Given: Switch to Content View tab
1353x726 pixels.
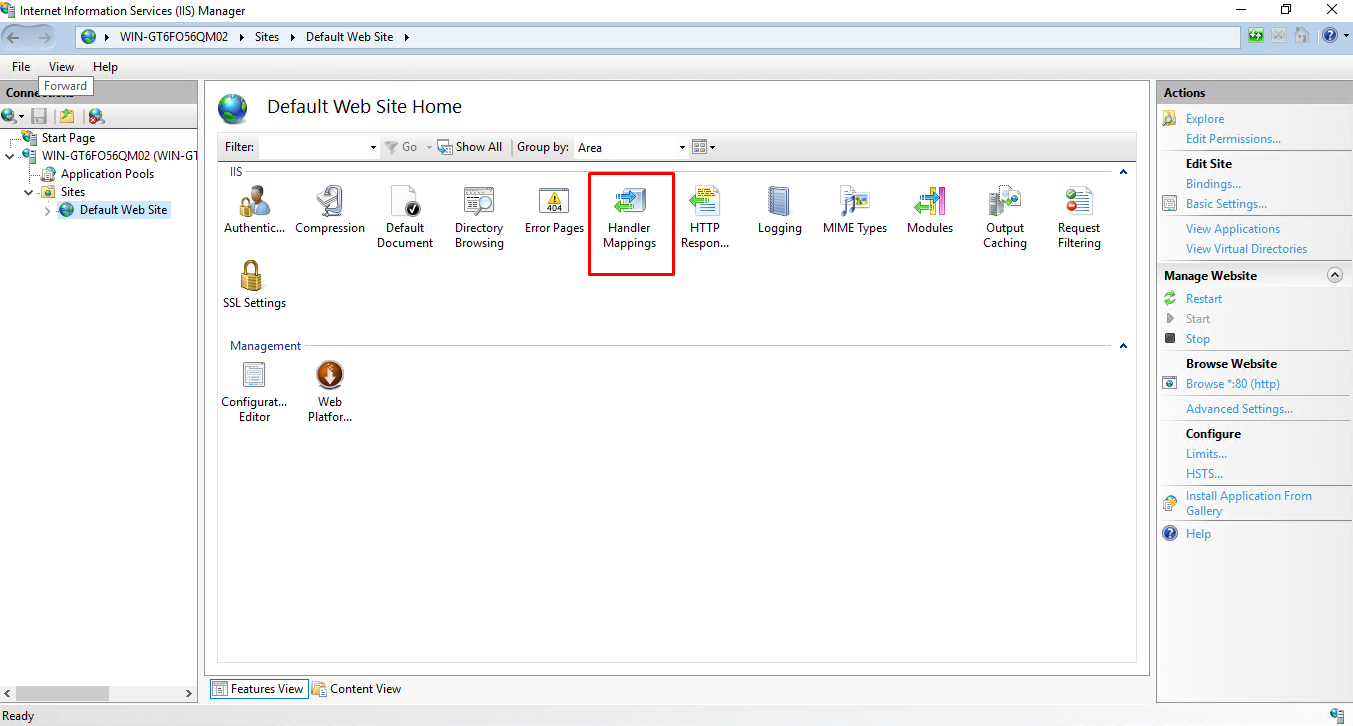Looking at the screenshot, I should pyautogui.click(x=357, y=689).
